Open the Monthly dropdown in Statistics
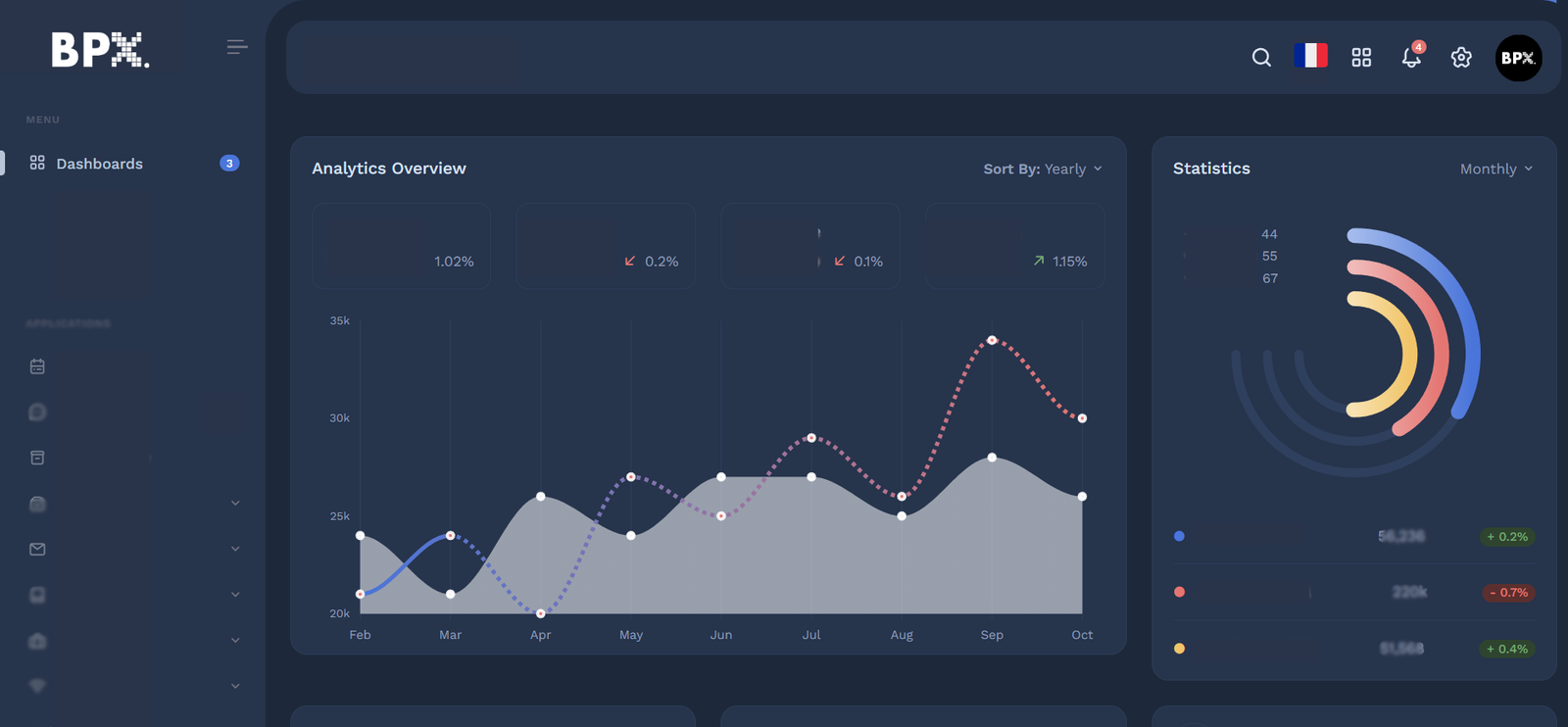1568x727 pixels. (1495, 169)
